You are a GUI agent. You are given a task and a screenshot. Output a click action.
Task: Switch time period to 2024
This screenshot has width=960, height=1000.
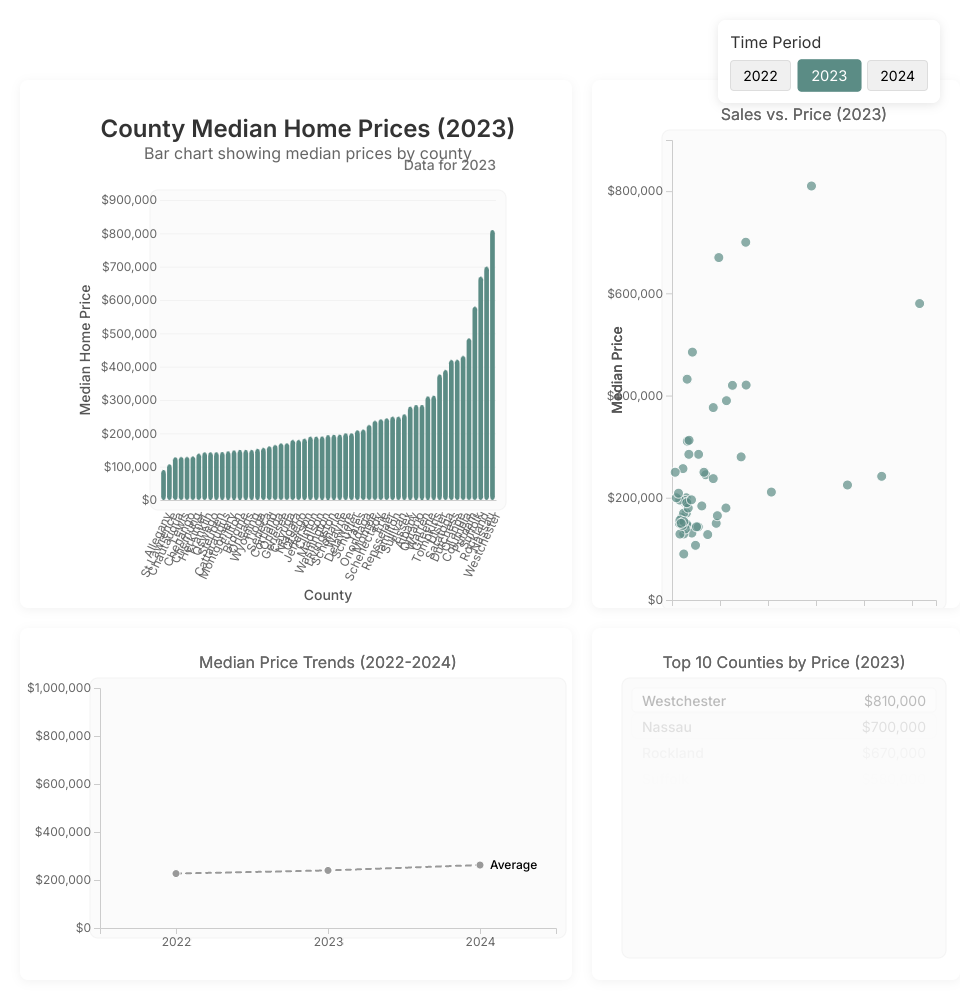(897, 76)
